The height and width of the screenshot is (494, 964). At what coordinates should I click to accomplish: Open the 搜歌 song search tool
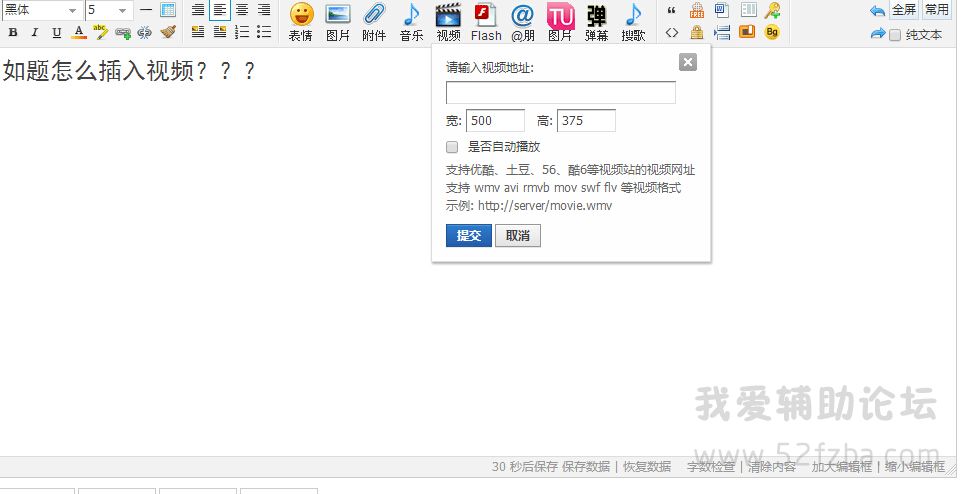[633, 22]
